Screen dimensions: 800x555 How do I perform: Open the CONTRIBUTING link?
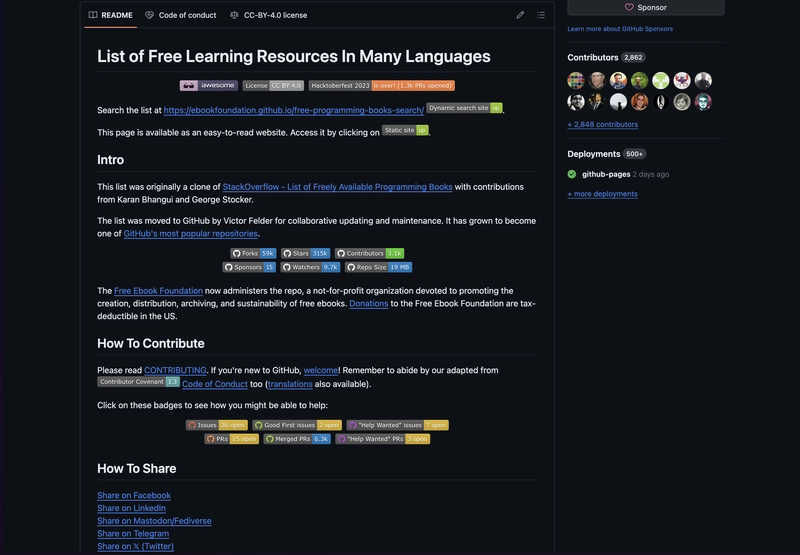coord(175,370)
